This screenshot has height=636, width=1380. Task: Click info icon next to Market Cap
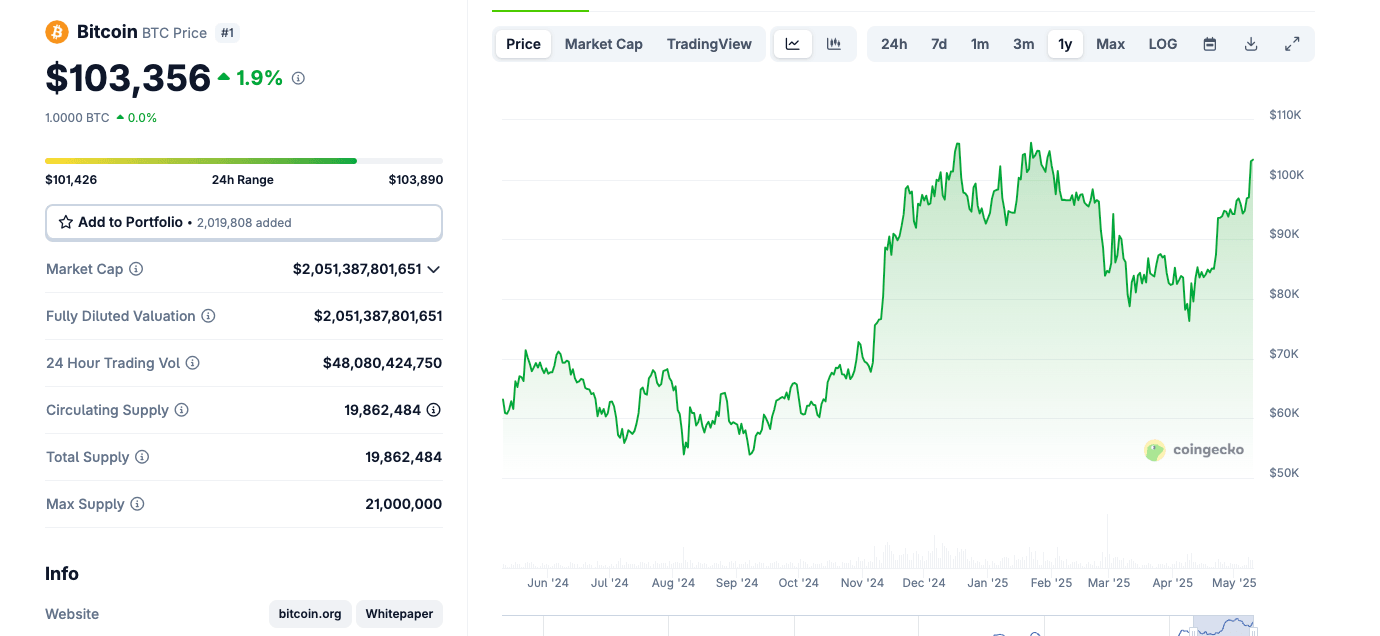coord(136,269)
